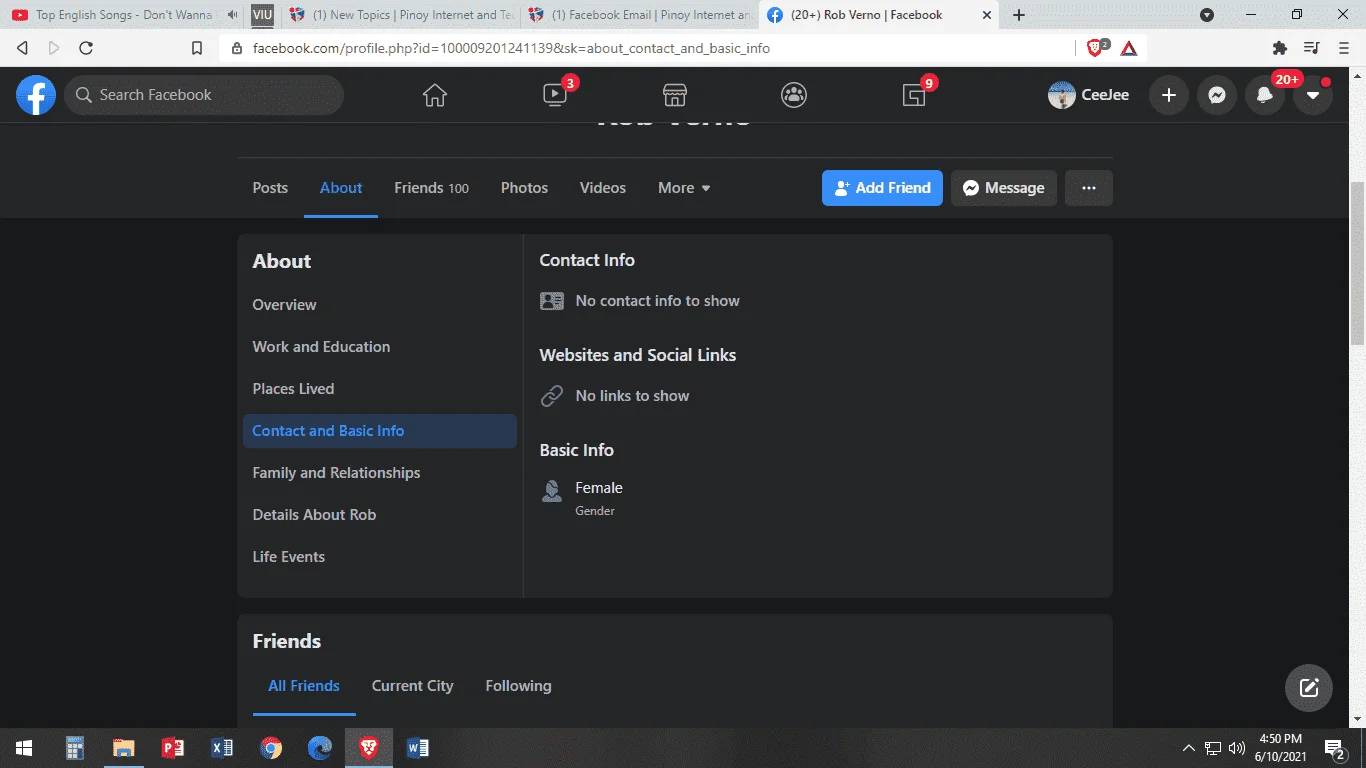The height and width of the screenshot is (768, 1366).
Task: Open the media playlist control icon
Action: click(1311, 48)
